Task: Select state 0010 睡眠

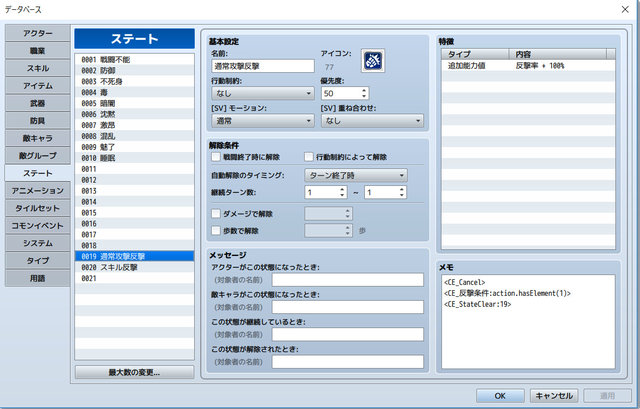Action: point(134,158)
